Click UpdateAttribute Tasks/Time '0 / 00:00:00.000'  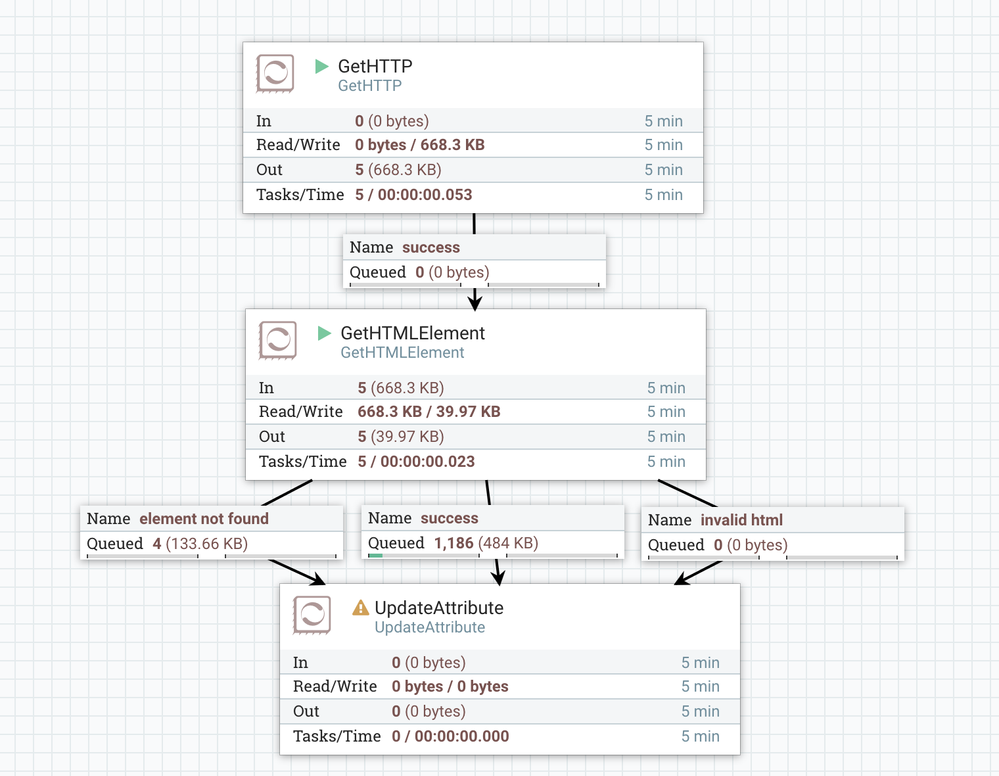pyautogui.click(x=450, y=736)
